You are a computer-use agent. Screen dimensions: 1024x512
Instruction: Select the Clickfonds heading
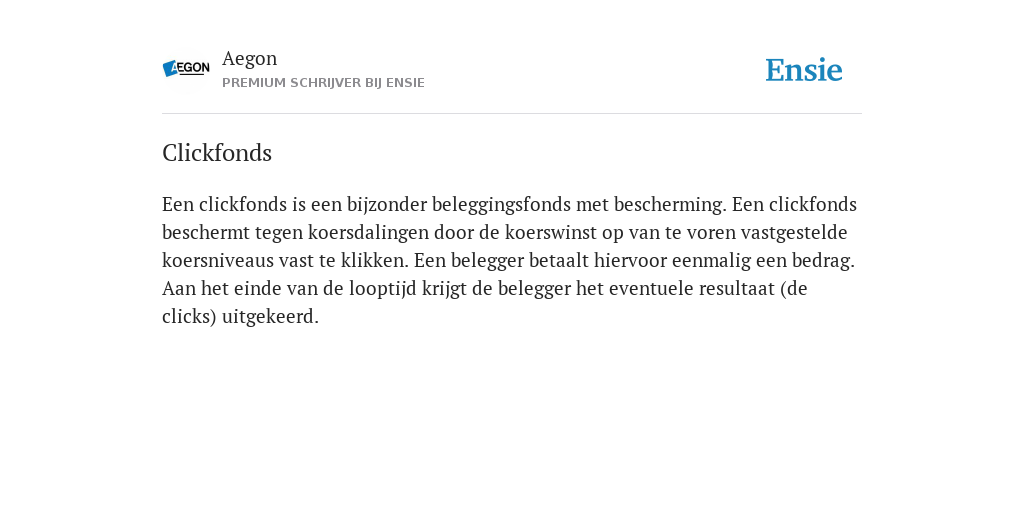click(217, 153)
